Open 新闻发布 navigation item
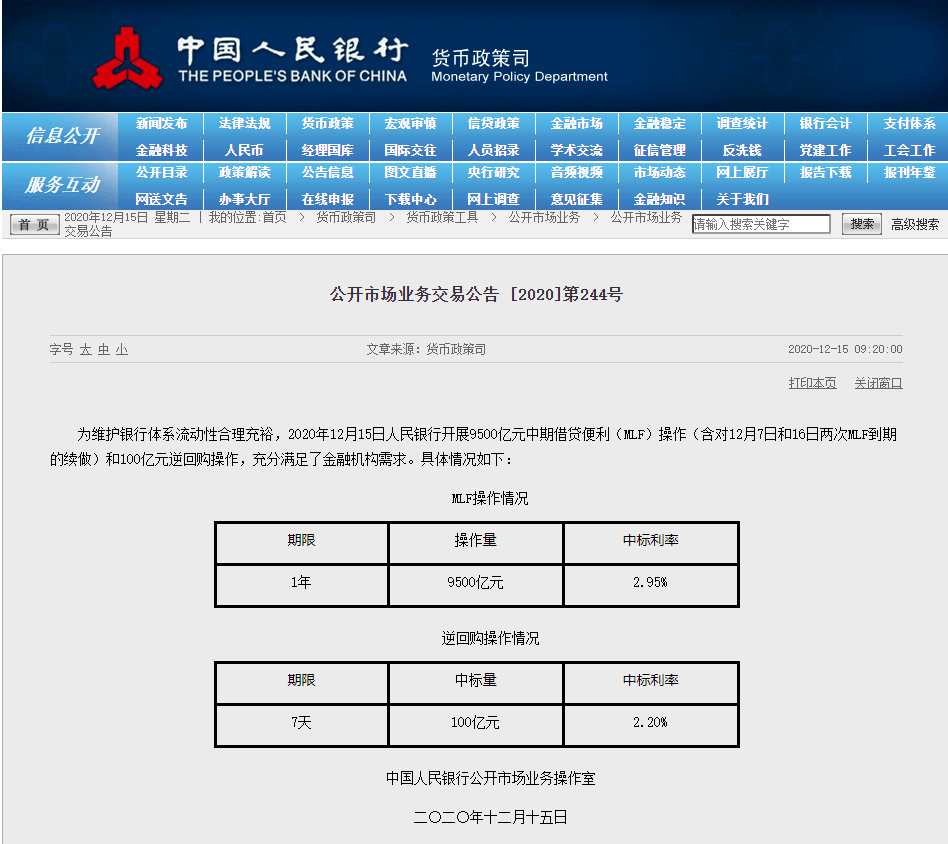This screenshot has height=844, width=948. (x=161, y=123)
